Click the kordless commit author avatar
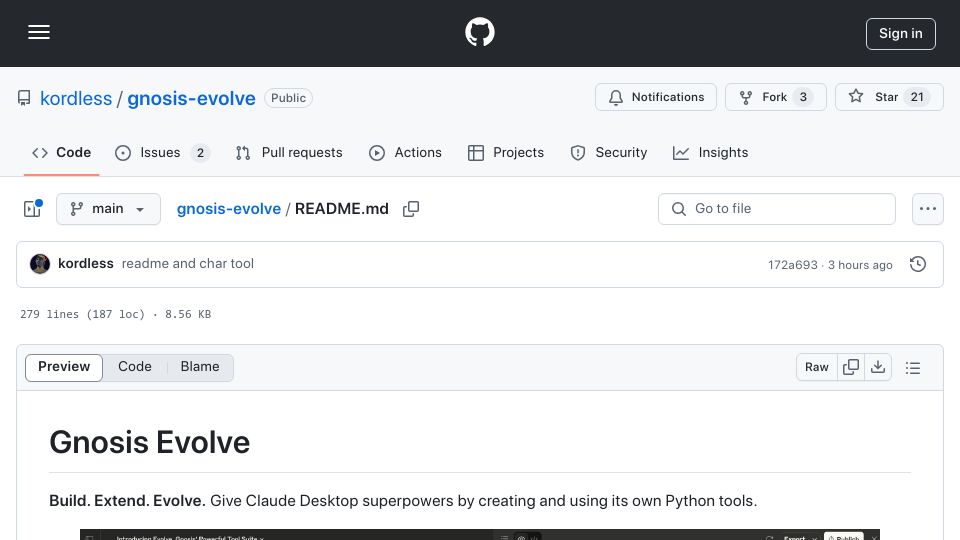The height and width of the screenshot is (540, 960). (40, 264)
